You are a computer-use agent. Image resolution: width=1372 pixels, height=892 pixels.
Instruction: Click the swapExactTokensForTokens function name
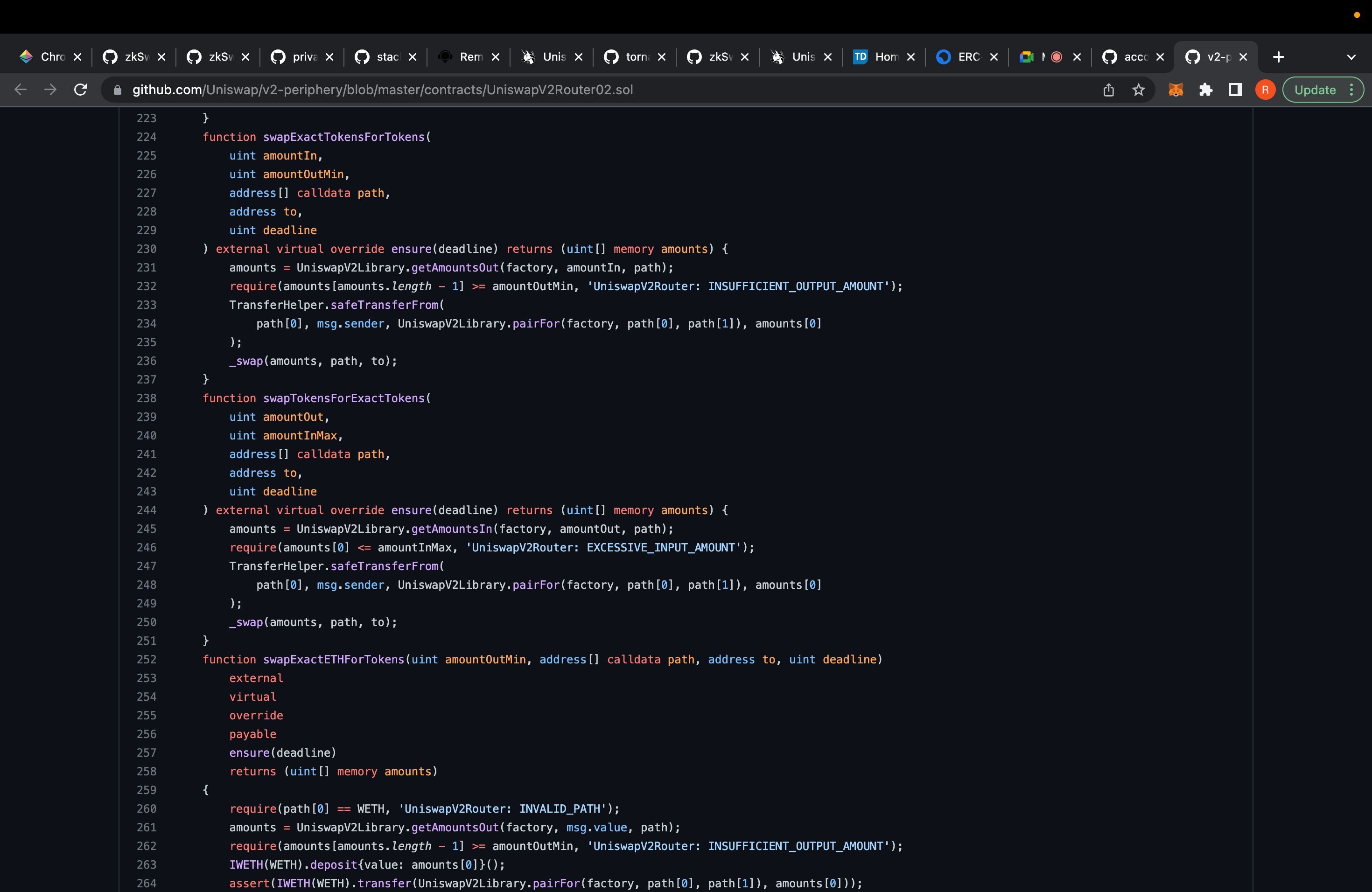[x=343, y=137]
